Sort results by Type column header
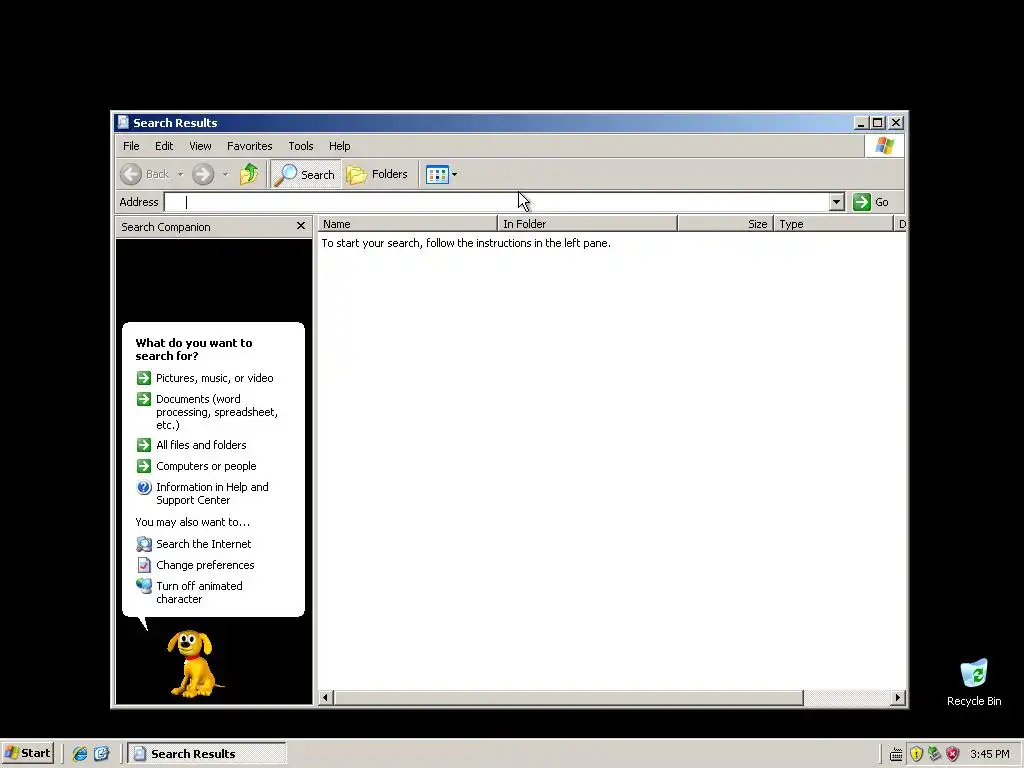The image size is (1024, 768). (833, 224)
